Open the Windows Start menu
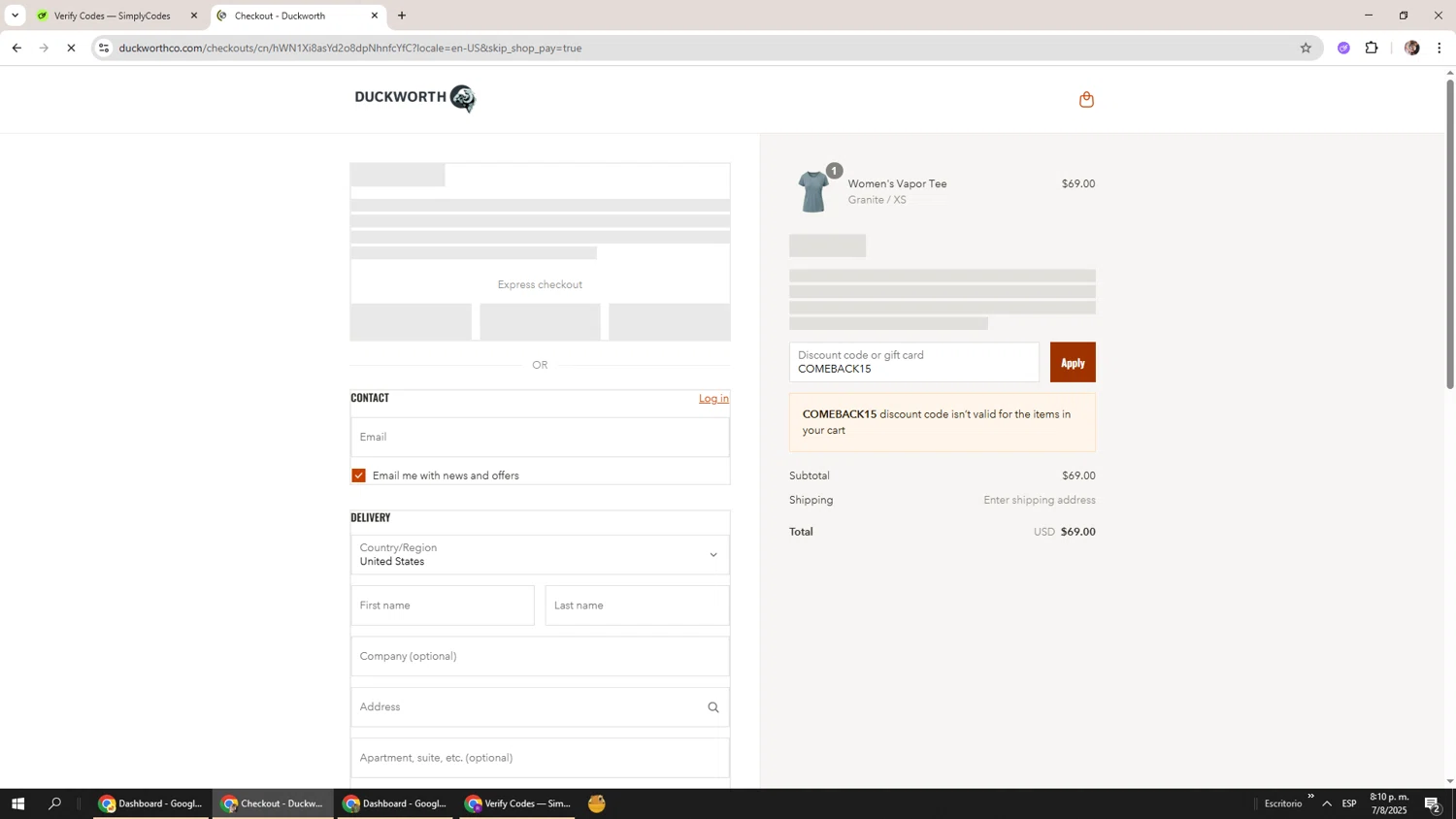The width and height of the screenshot is (1456, 819). pyautogui.click(x=17, y=803)
